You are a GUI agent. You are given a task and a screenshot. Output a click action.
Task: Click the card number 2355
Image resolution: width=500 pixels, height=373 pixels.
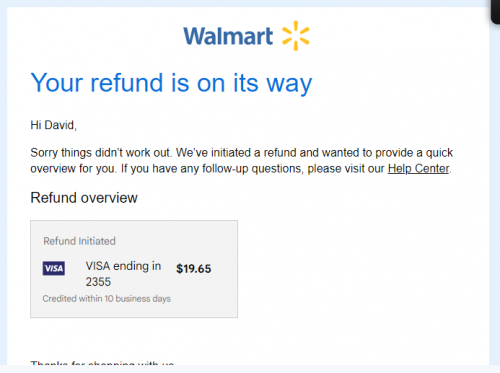coord(98,282)
